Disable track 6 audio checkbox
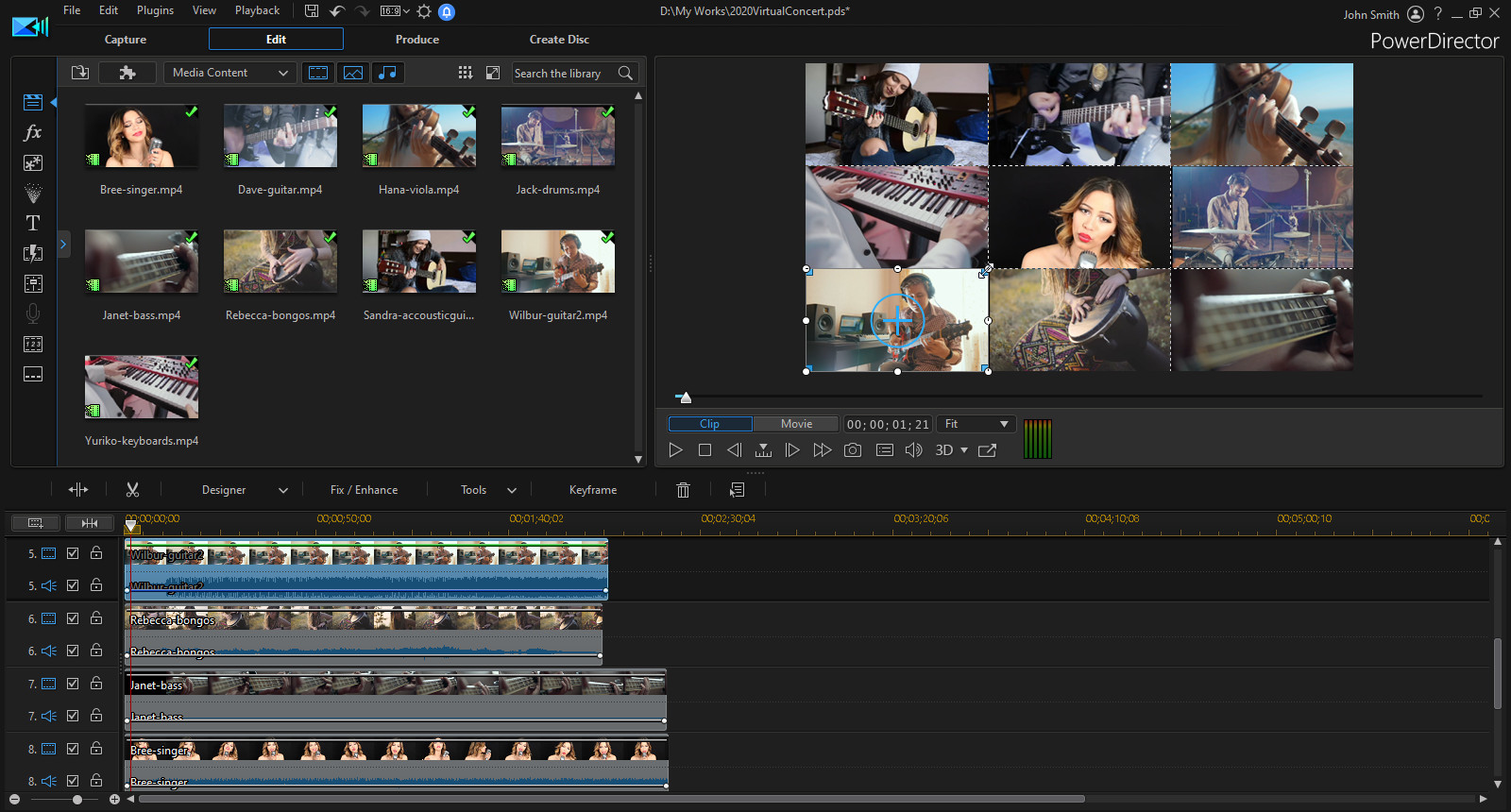Screen dimensions: 1511x812 73,651
